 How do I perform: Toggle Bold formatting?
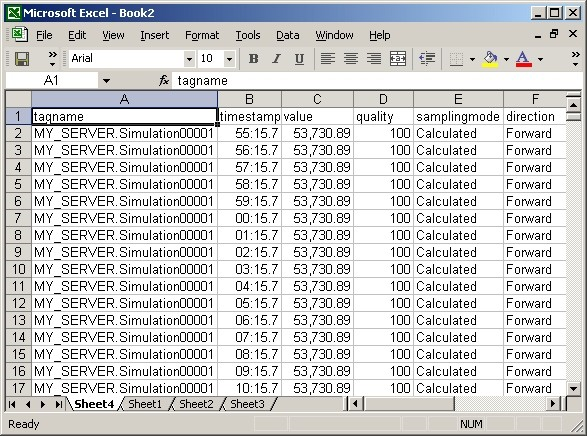tap(253, 59)
